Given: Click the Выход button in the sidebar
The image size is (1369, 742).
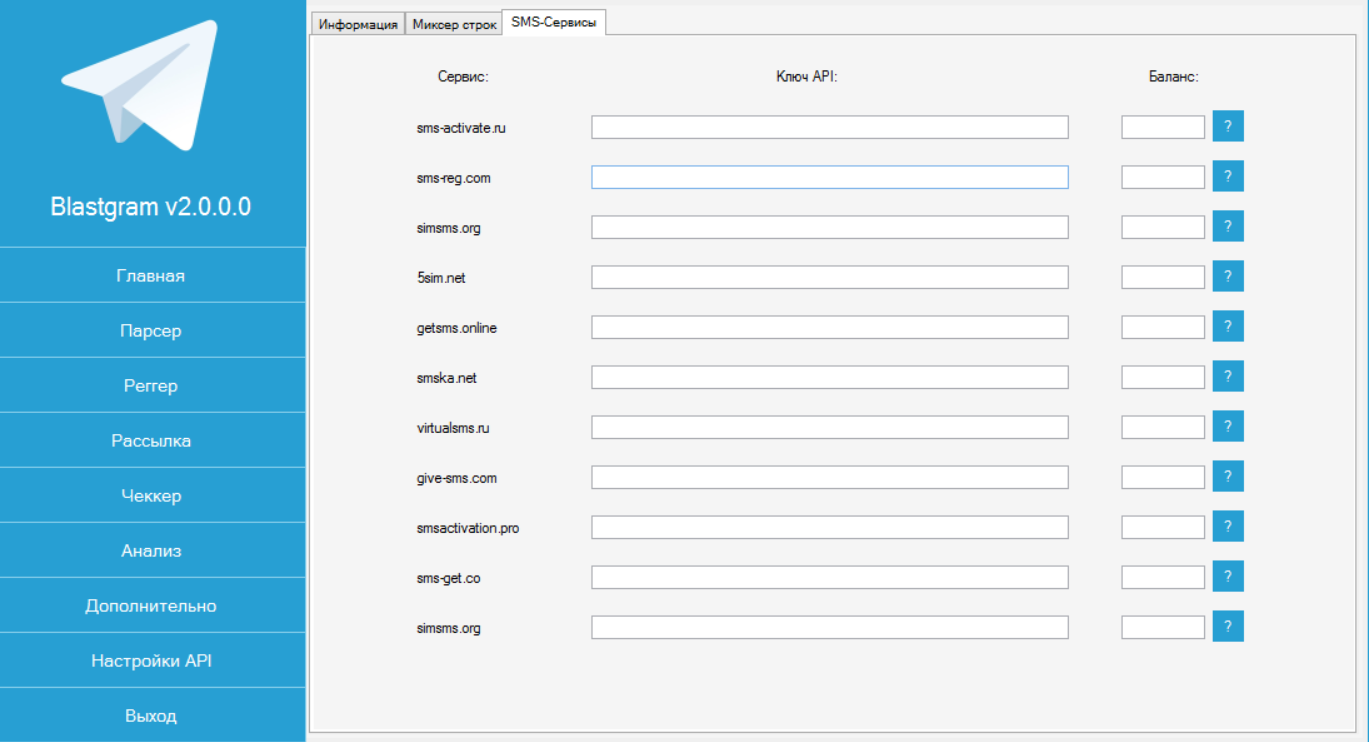Looking at the screenshot, I should 151,716.
